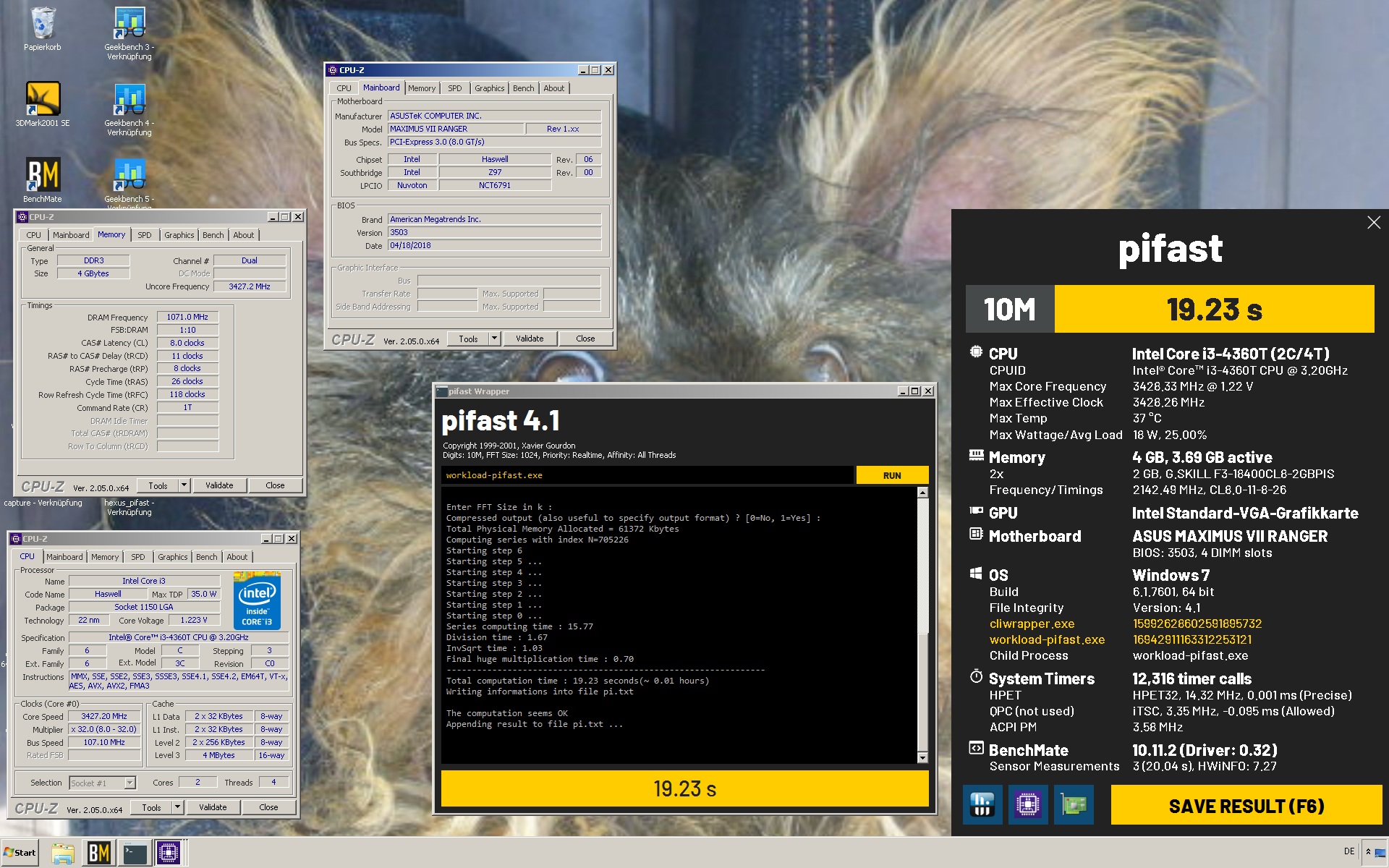
Task: Switch to Bench tab in Mainboard CPU-Z window
Action: coord(524,88)
